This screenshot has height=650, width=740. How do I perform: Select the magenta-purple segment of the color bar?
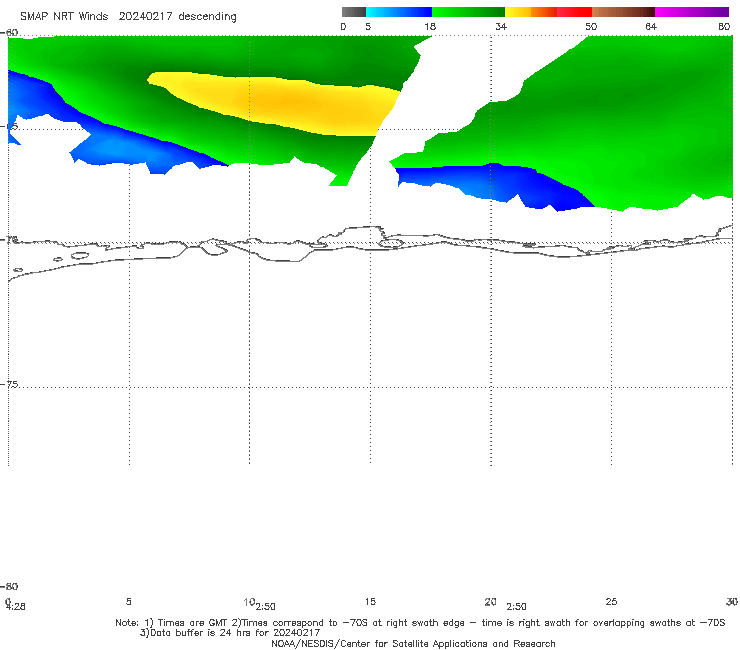pyautogui.click(x=692, y=12)
